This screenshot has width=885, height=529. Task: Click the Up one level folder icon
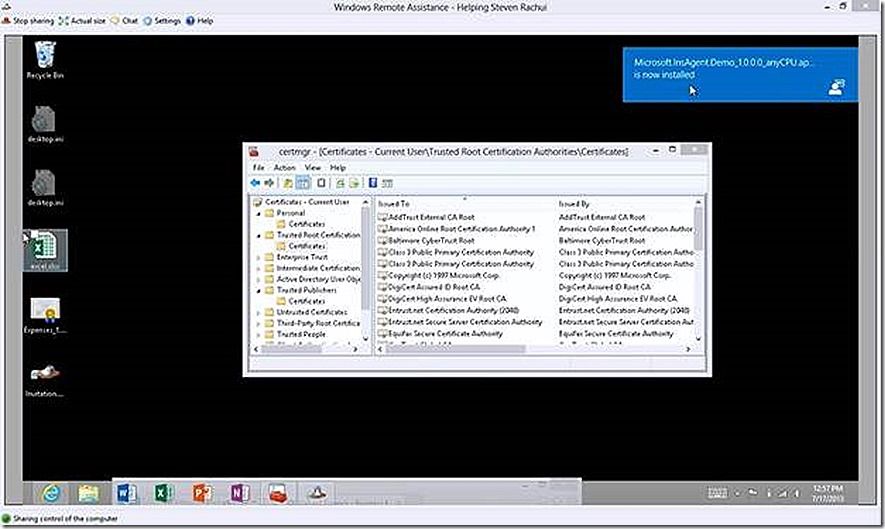pyautogui.click(x=288, y=183)
